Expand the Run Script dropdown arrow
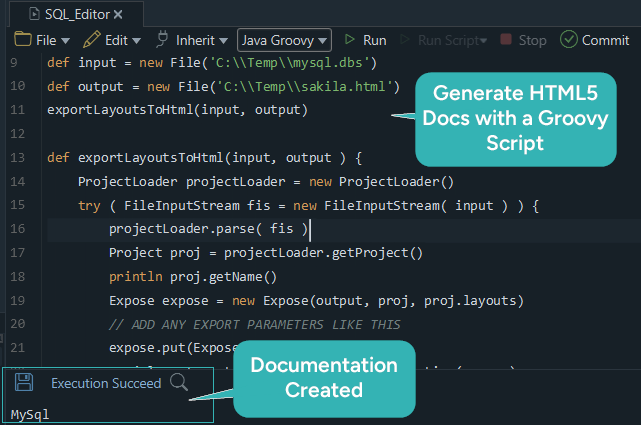Viewport: 641px width, 425px height. (484, 40)
